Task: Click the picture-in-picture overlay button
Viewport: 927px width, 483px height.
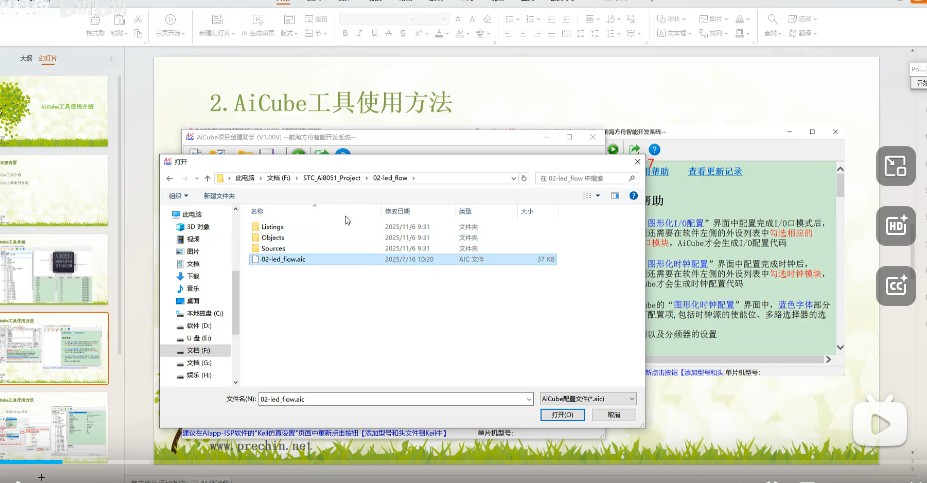Action: (896, 166)
